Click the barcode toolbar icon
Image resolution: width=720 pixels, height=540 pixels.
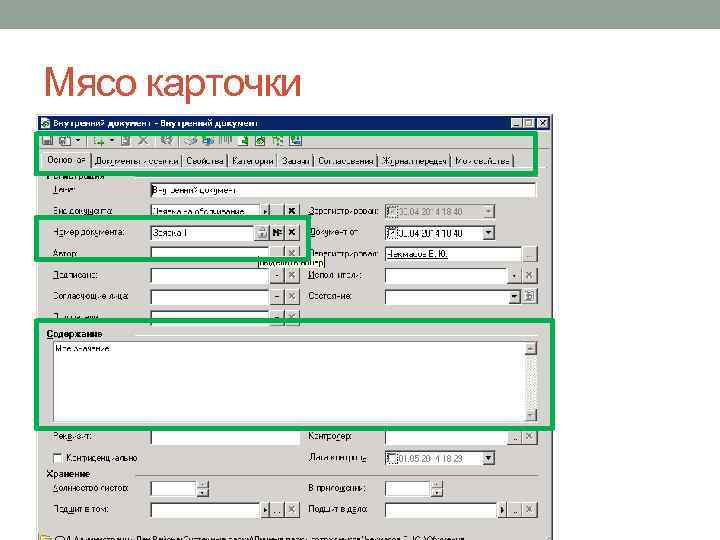tap(225, 141)
